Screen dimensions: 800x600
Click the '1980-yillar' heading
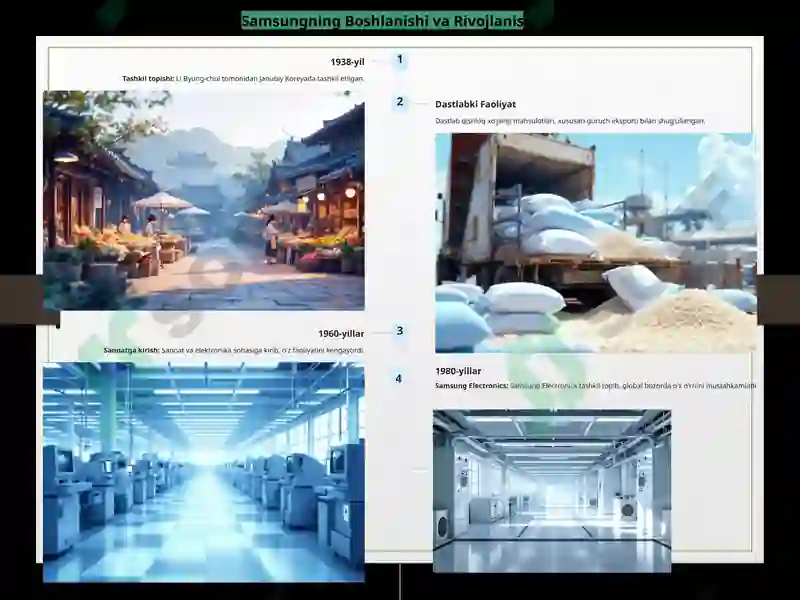tap(458, 371)
